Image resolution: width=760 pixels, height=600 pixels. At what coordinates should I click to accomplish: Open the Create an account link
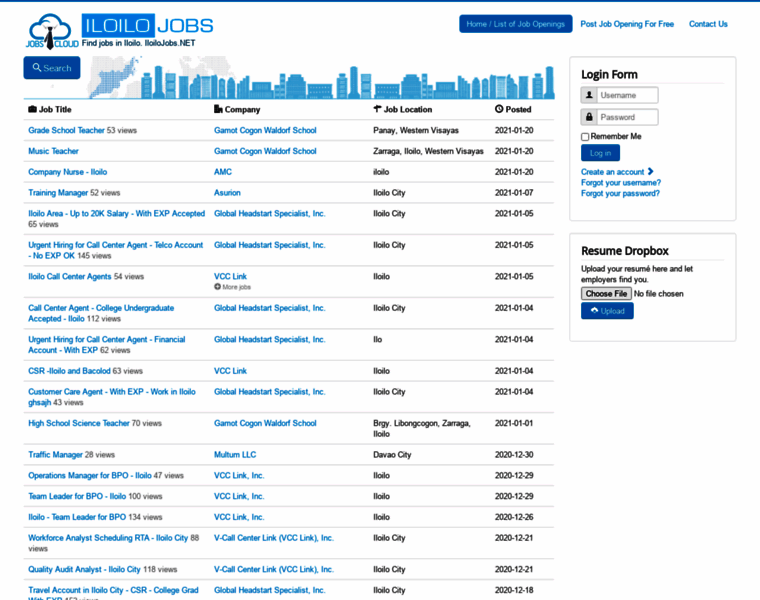click(x=613, y=172)
